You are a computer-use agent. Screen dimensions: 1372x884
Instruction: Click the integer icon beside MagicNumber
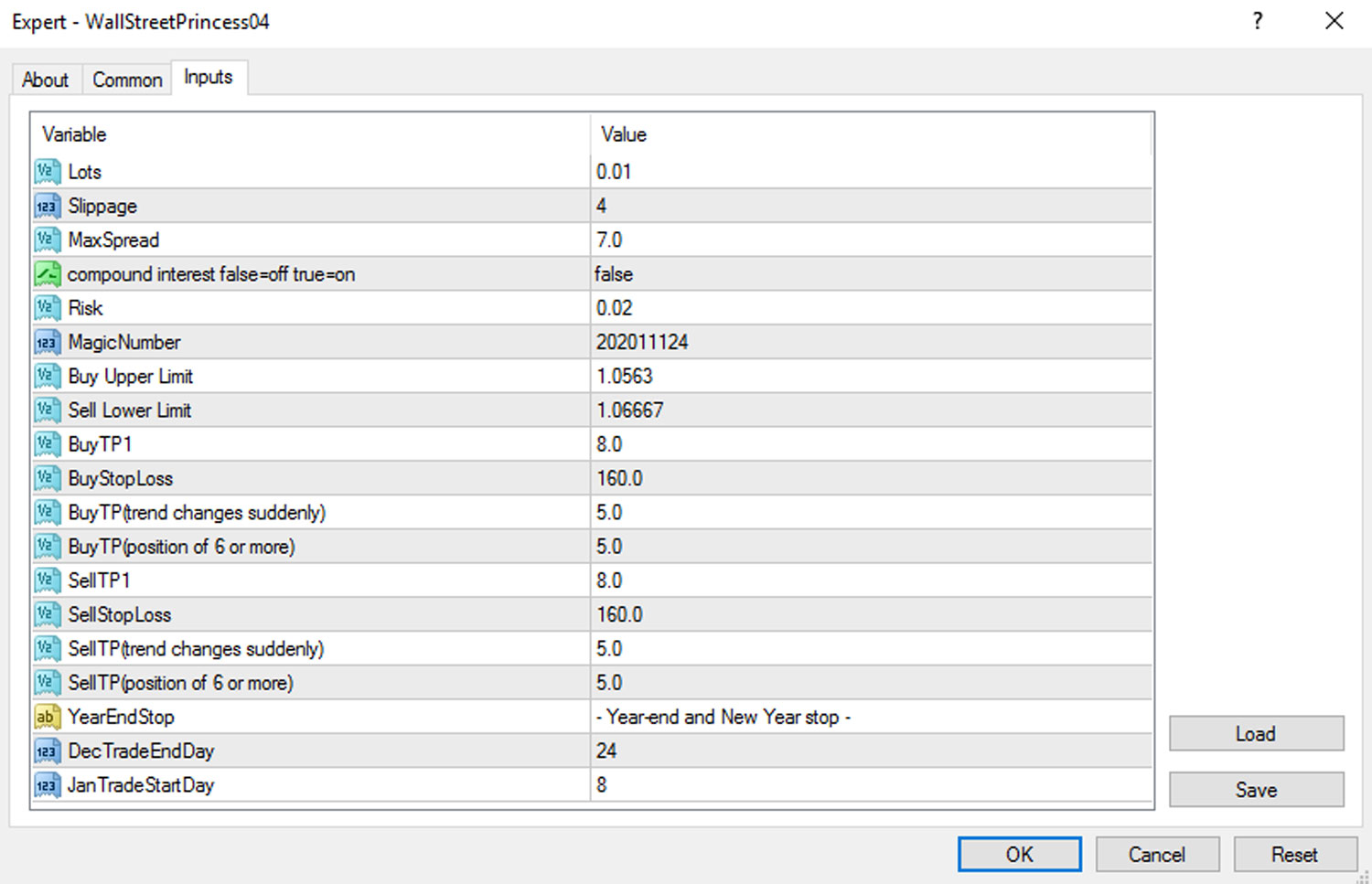click(48, 343)
